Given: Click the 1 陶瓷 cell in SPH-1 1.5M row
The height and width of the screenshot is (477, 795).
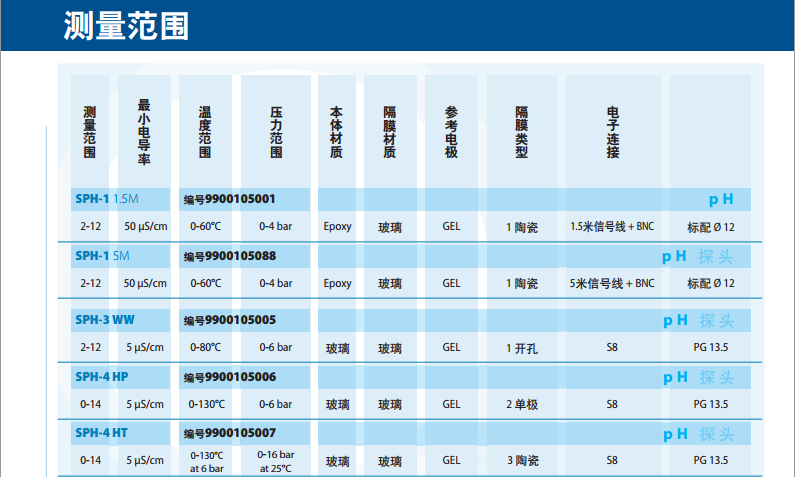Looking at the screenshot, I should coord(522,227).
